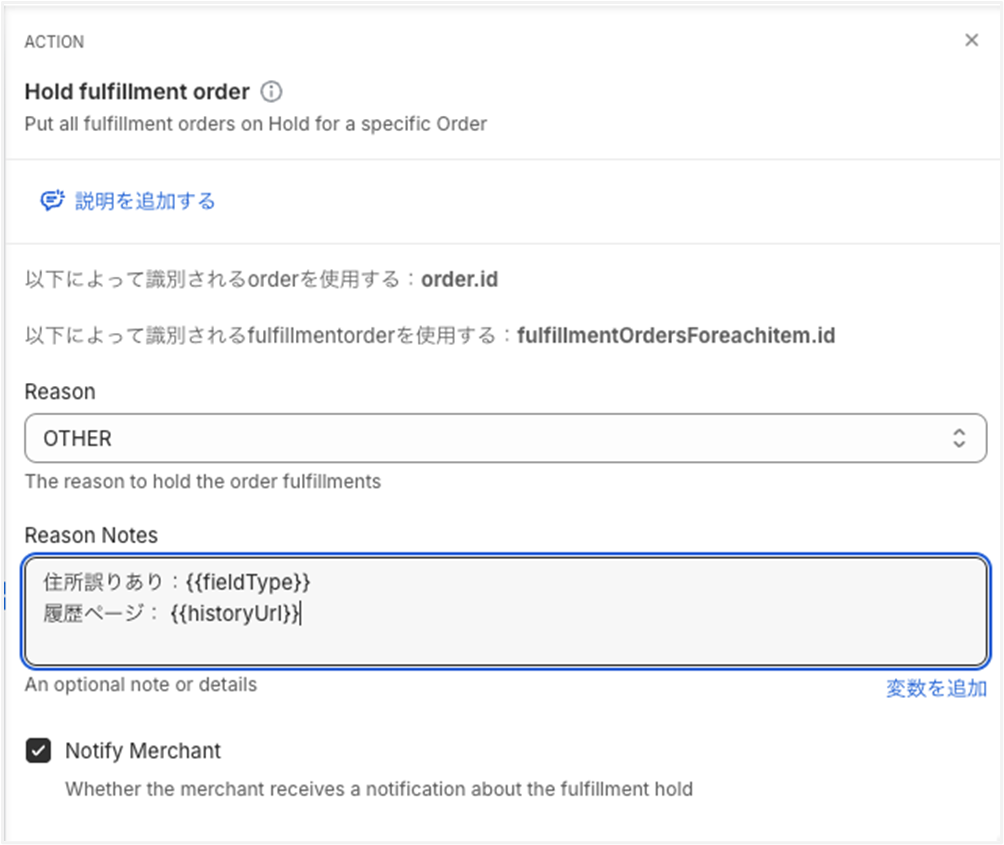Click the speech bubble icon for 説明を追加する

(x=52, y=201)
